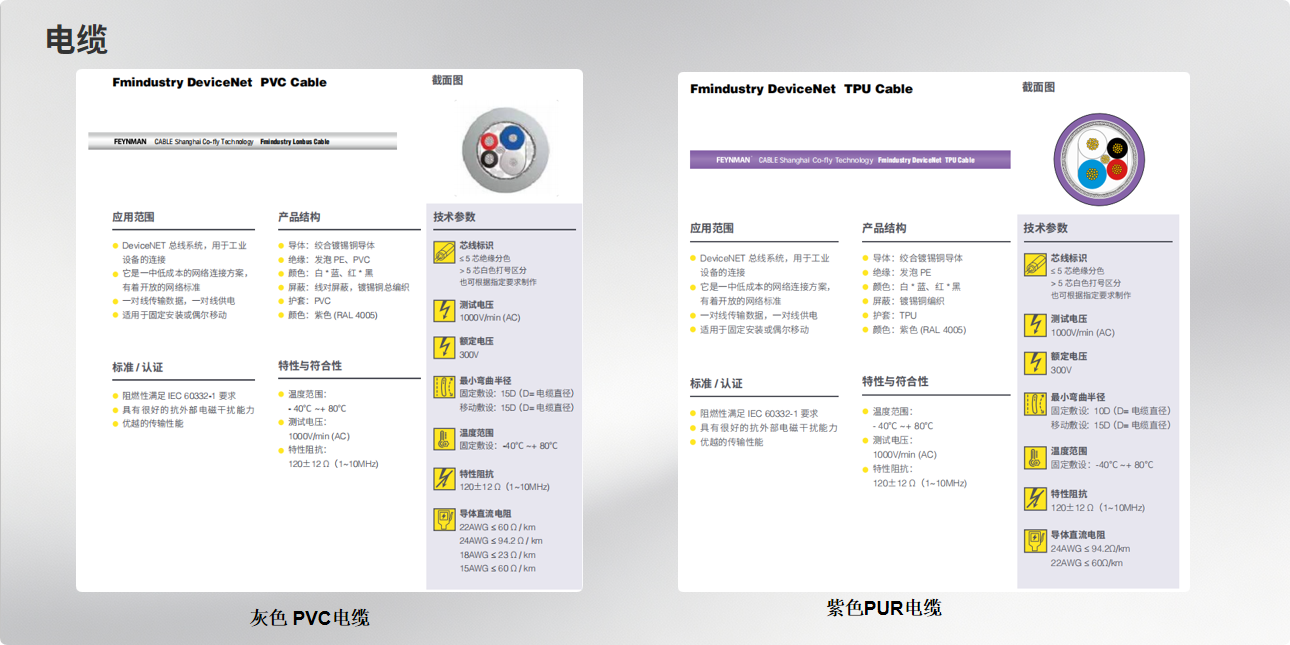Click the 截面图 label above the PVC cross-section
The height and width of the screenshot is (645, 1290).
[447, 80]
